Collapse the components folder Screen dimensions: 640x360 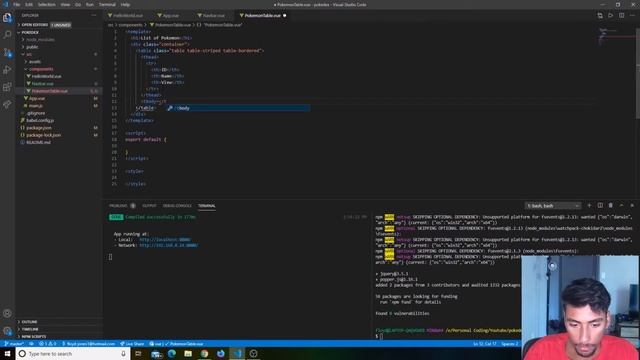click(41, 69)
